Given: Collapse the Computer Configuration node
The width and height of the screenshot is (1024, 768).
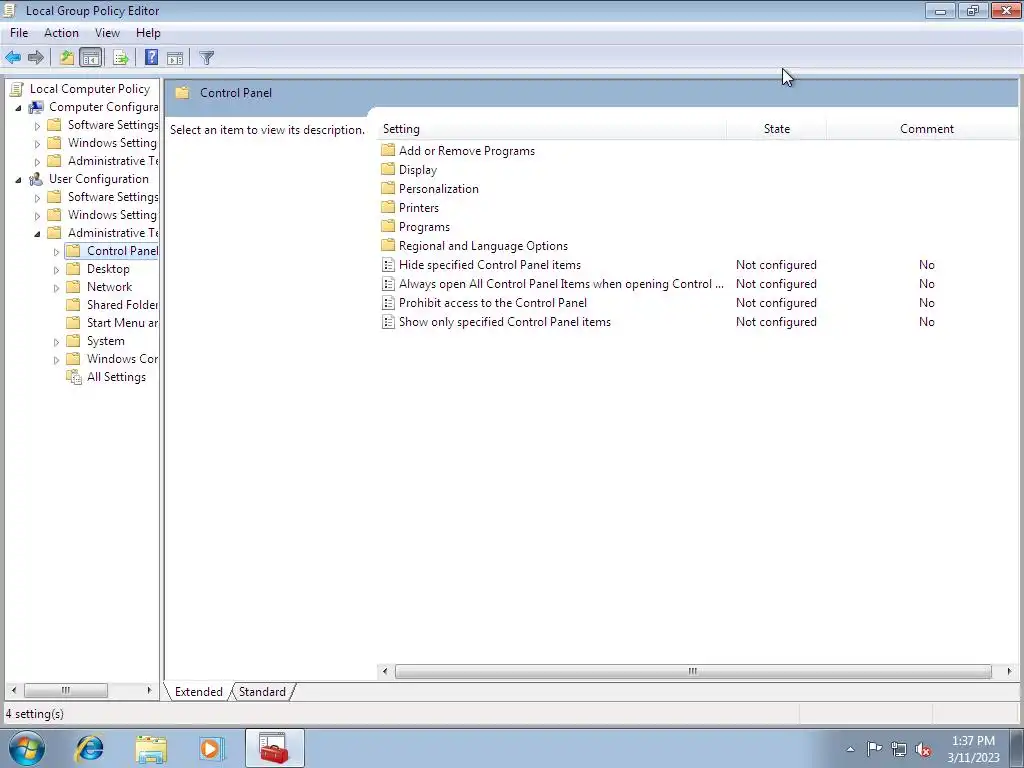Looking at the screenshot, I should [x=18, y=108].
